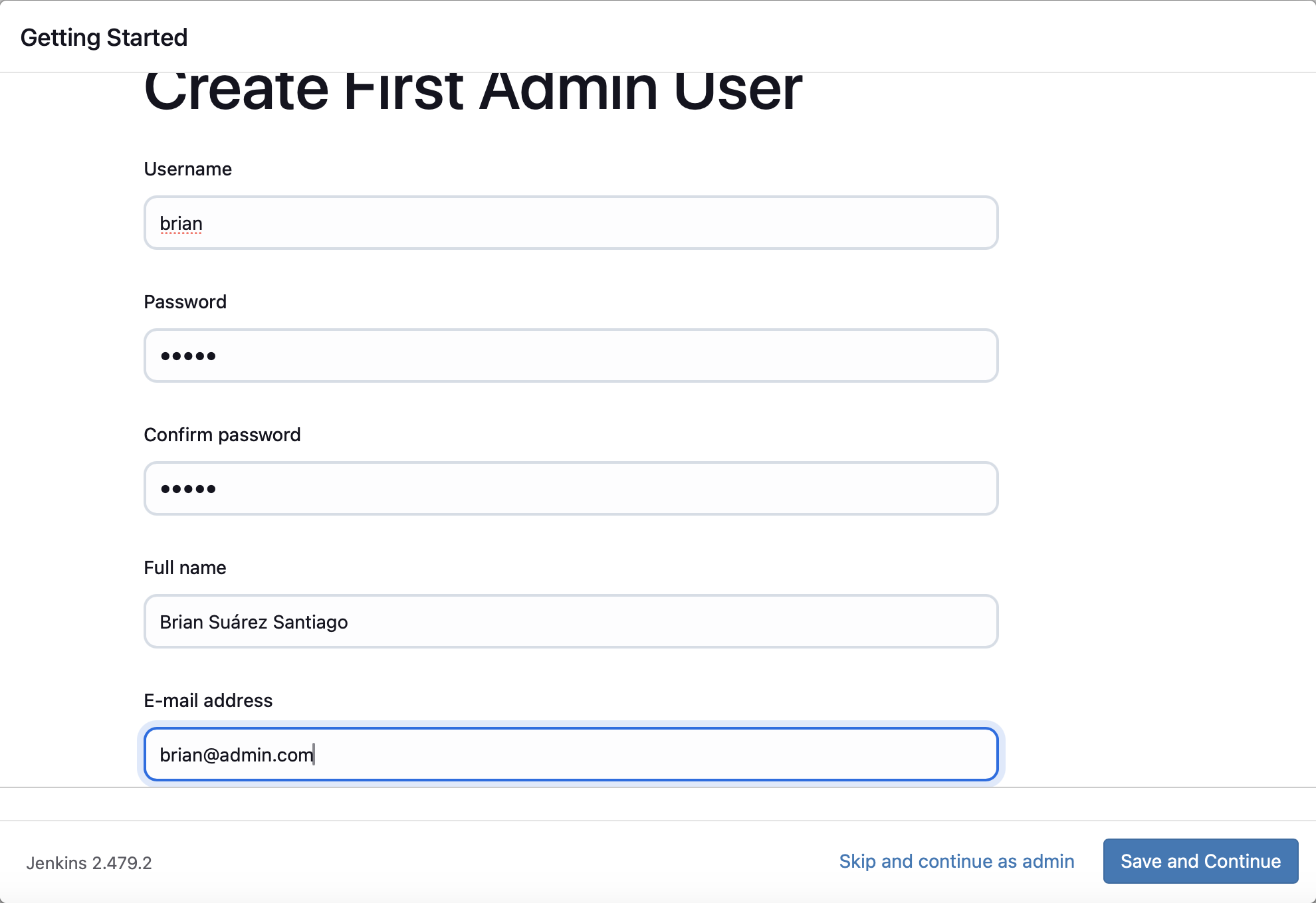Image resolution: width=1316 pixels, height=903 pixels.
Task: Click the Full name label
Action: click(x=185, y=568)
